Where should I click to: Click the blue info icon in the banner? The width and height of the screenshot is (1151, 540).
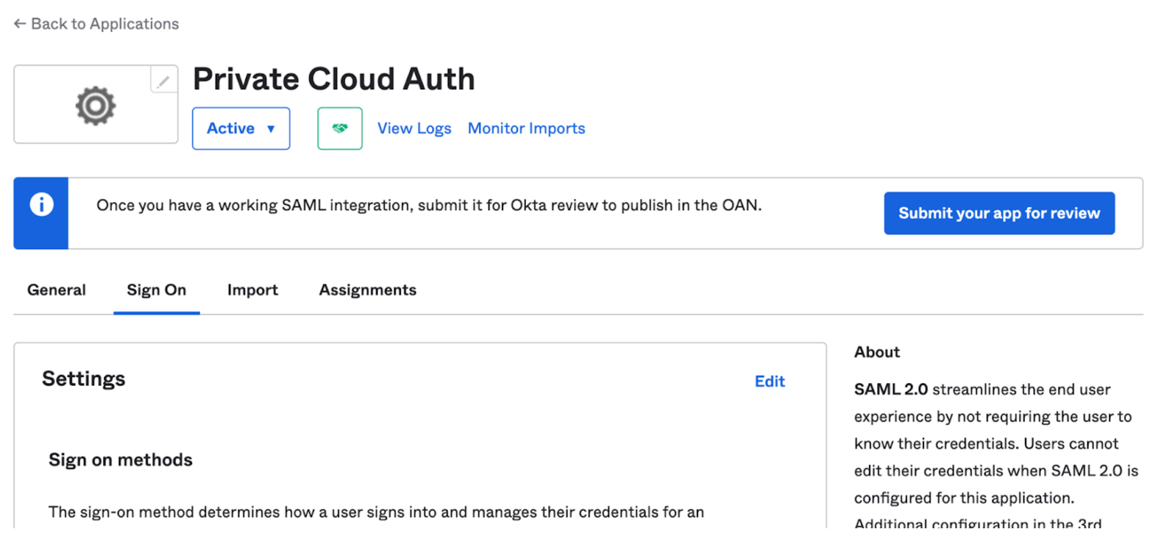pyautogui.click(x=41, y=204)
